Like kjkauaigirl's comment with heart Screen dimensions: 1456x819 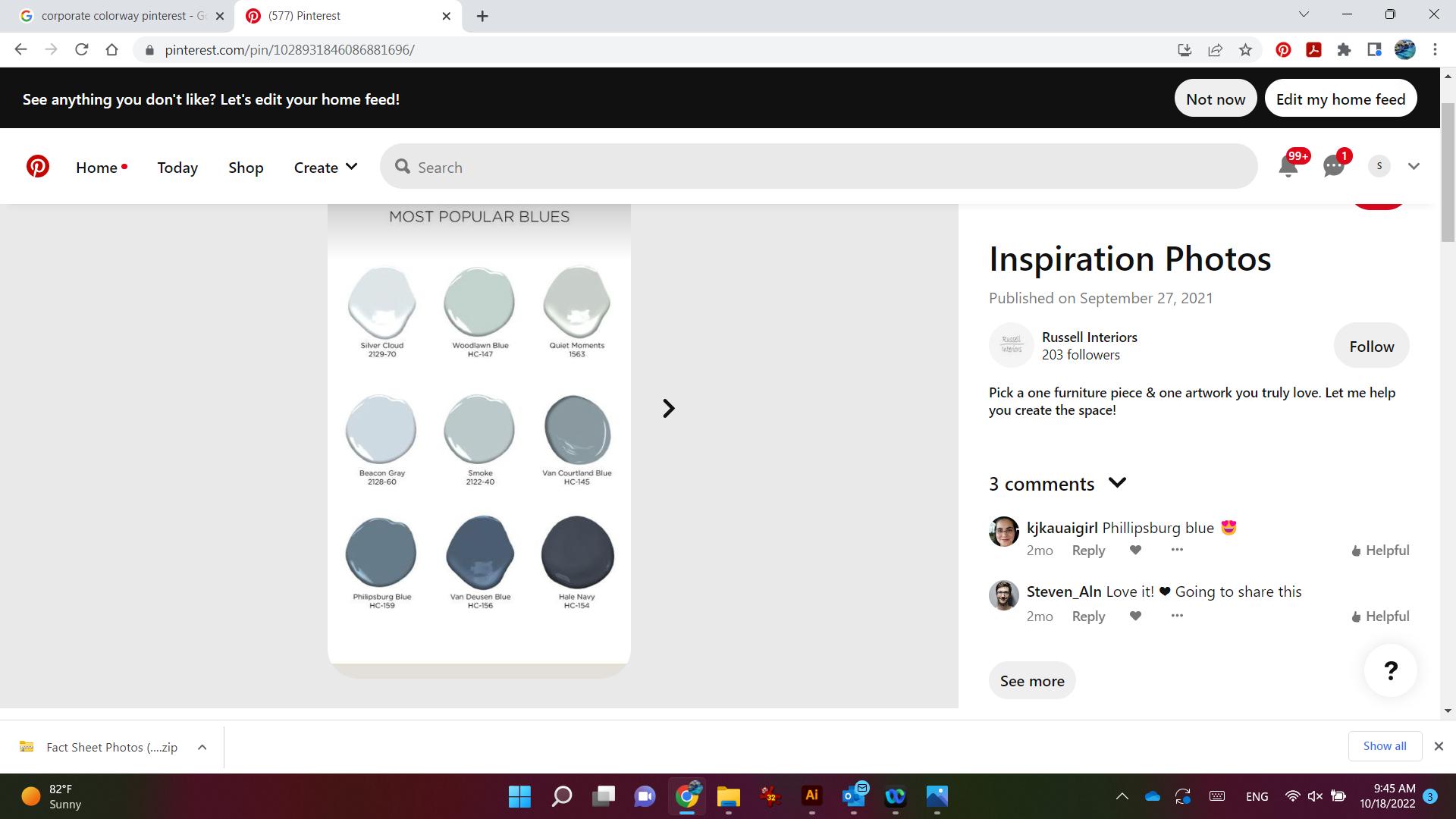point(1135,550)
